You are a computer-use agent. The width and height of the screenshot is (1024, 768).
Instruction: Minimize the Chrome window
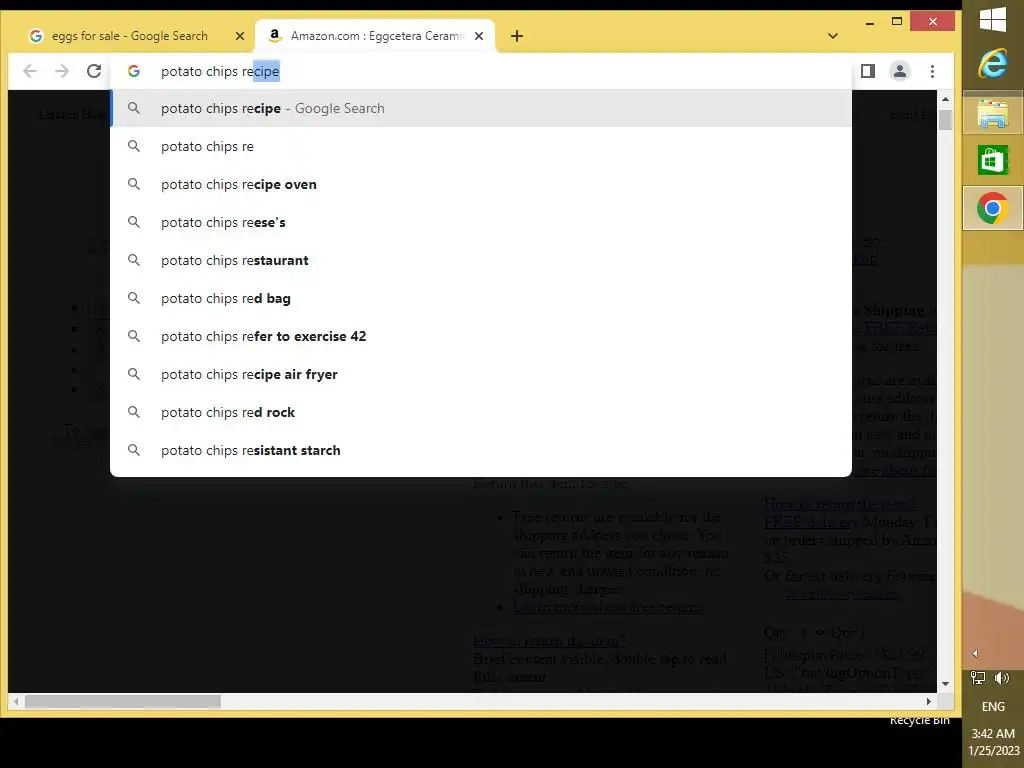click(x=870, y=22)
